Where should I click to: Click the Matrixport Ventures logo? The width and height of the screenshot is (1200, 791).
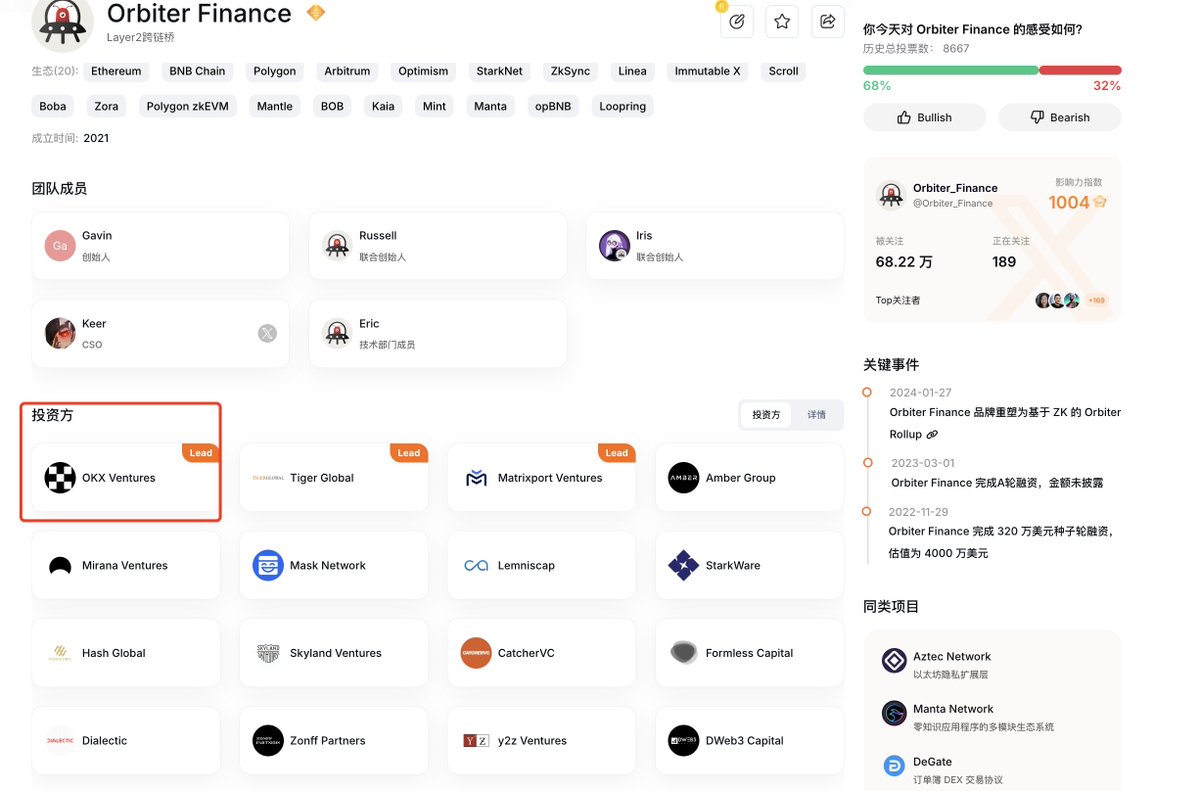pos(476,478)
